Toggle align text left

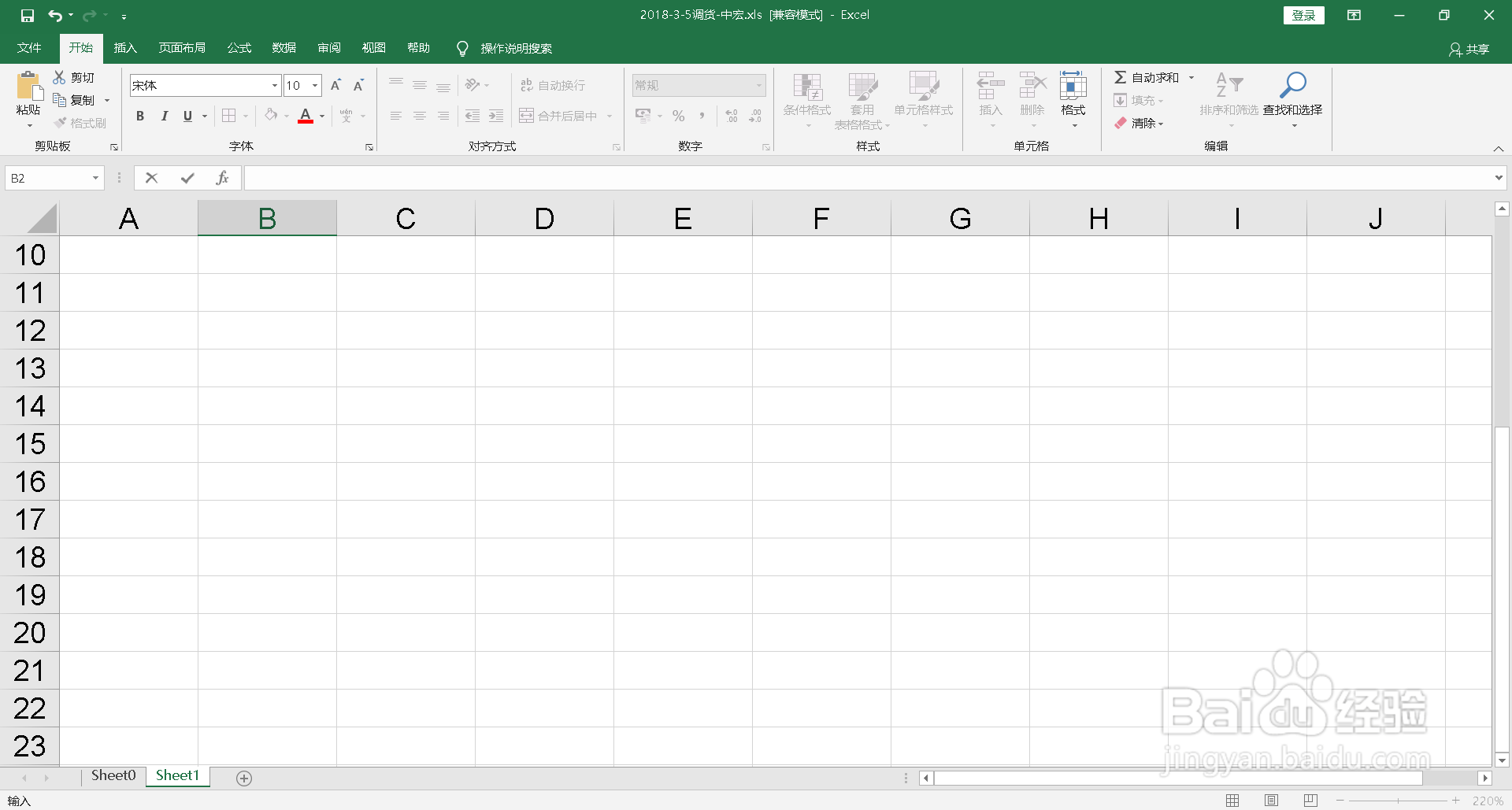pos(396,116)
